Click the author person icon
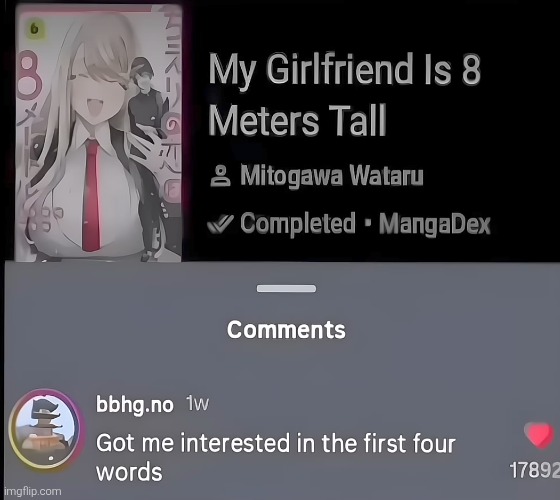This screenshot has width=560, height=500. [220, 176]
